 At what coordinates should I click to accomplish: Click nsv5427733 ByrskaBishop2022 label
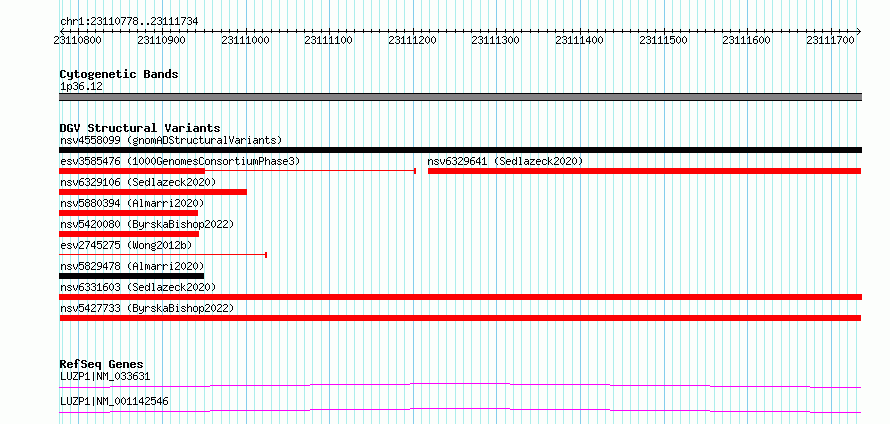(x=146, y=308)
